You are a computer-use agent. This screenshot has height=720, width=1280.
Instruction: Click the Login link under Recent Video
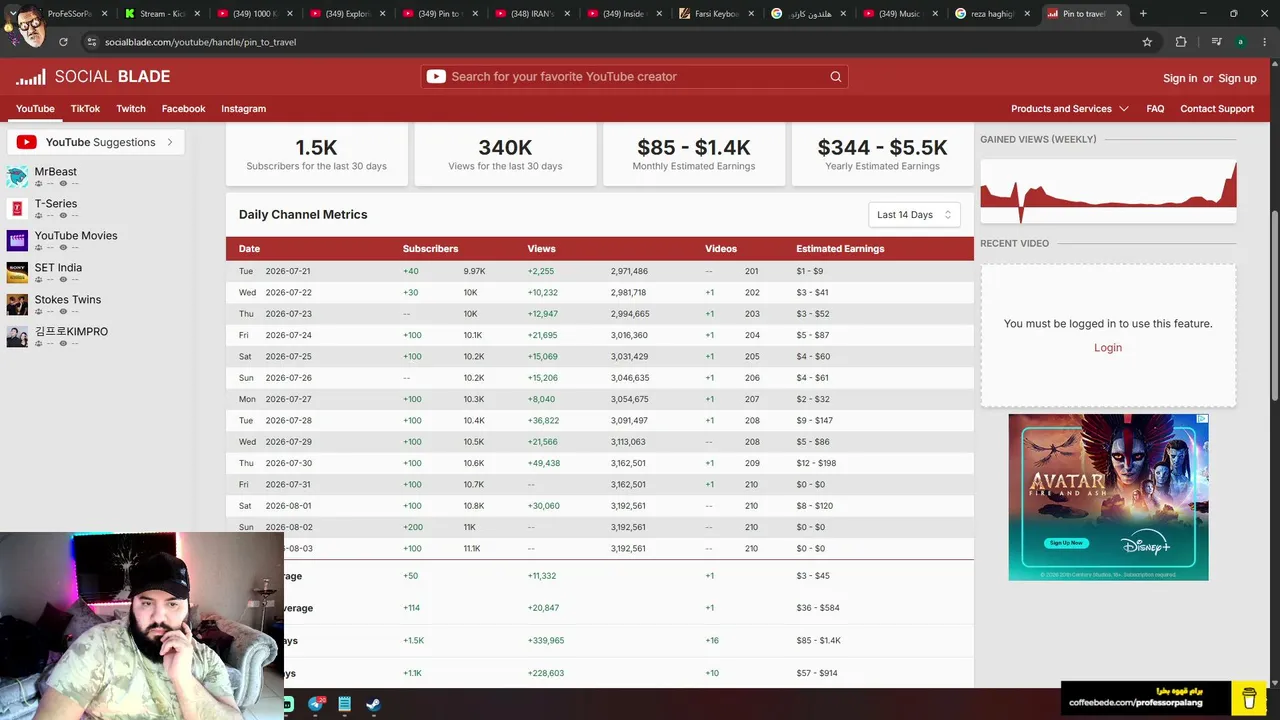(x=1108, y=348)
